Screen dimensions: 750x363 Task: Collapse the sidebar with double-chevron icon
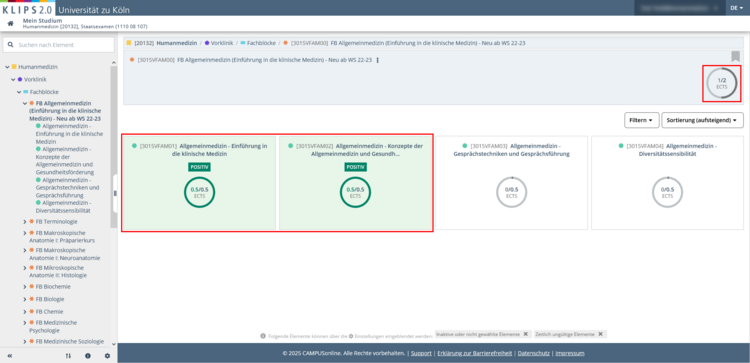click(10, 356)
